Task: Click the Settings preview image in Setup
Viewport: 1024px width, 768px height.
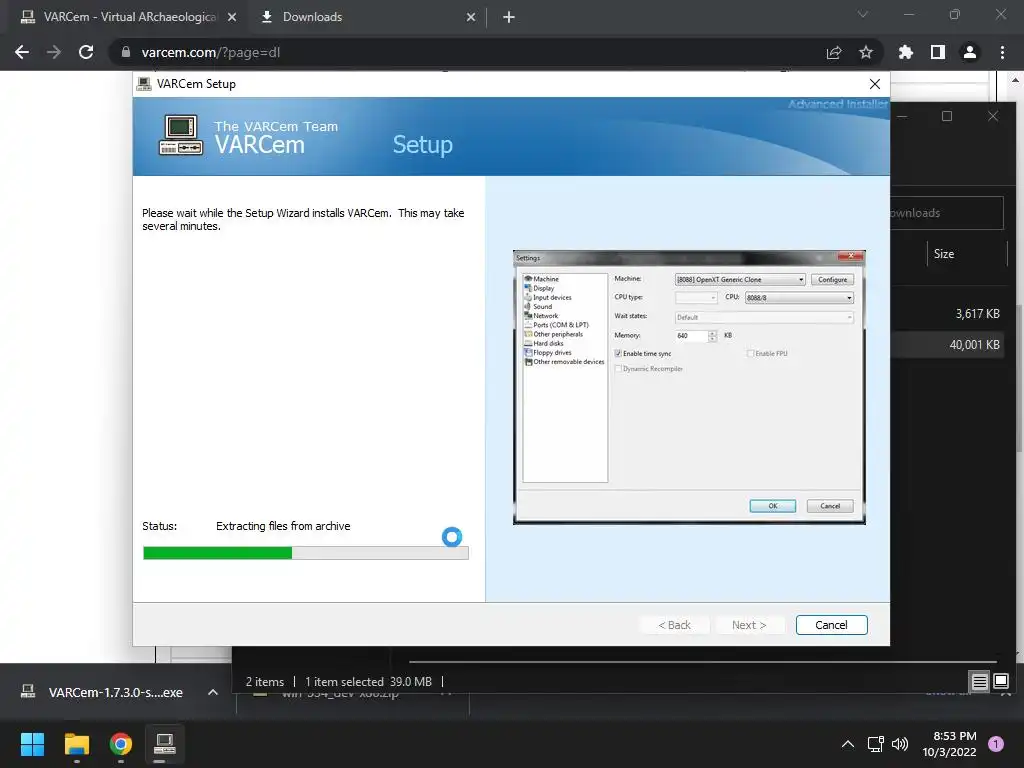Action: [689, 387]
